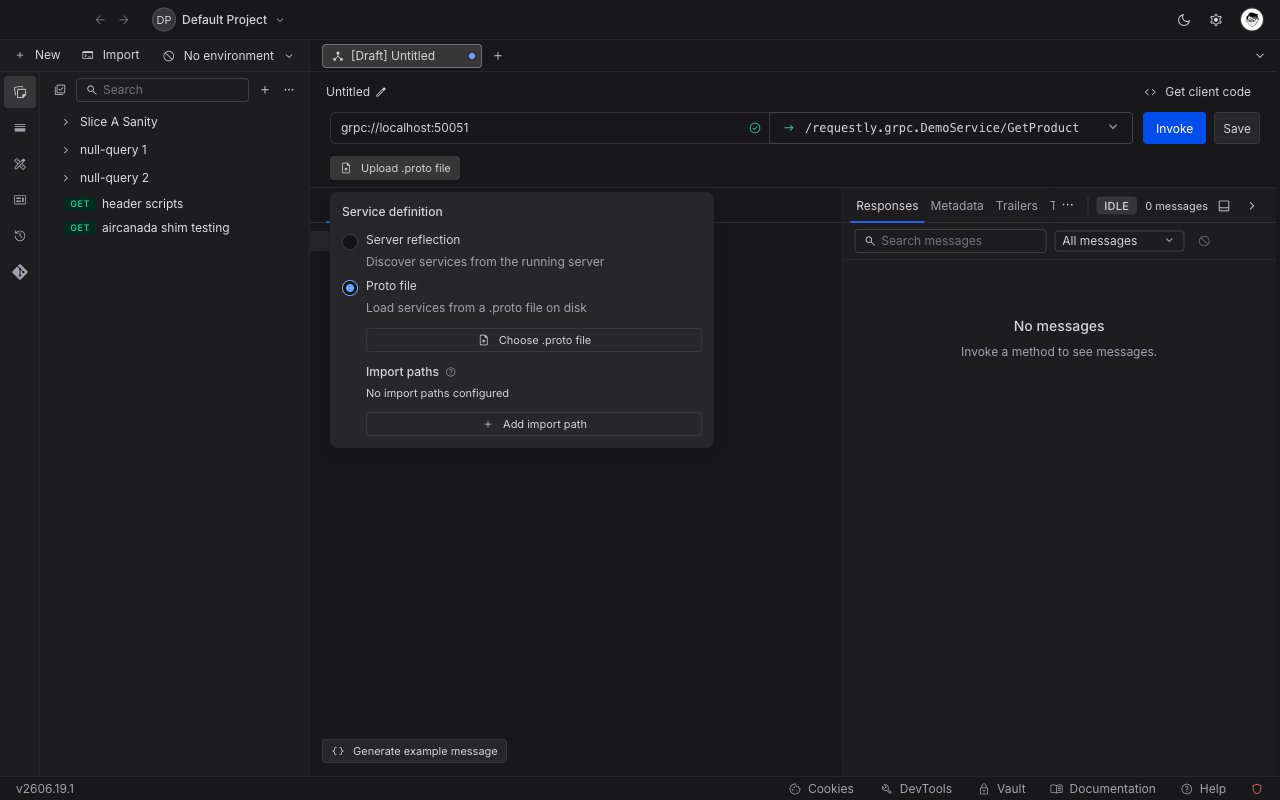Open the No environment dropdown
Image resolution: width=1280 pixels, height=800 pixels.
[x=229, y=56]
